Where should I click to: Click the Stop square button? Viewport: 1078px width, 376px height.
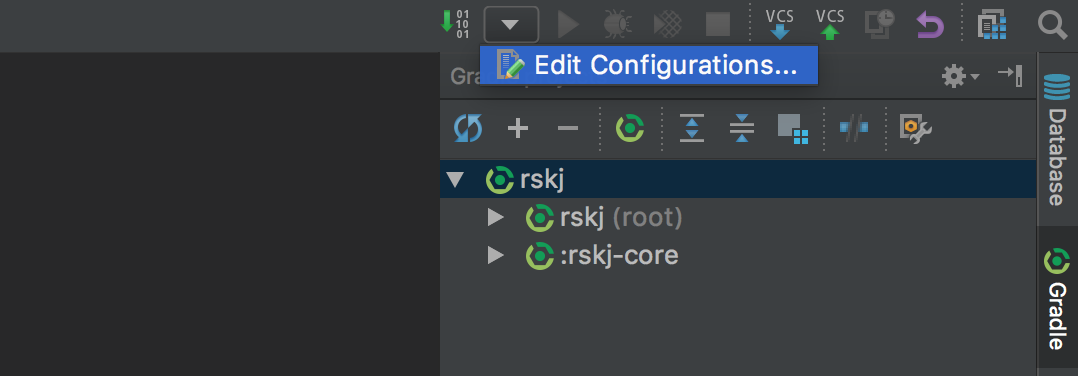[718, 25]
